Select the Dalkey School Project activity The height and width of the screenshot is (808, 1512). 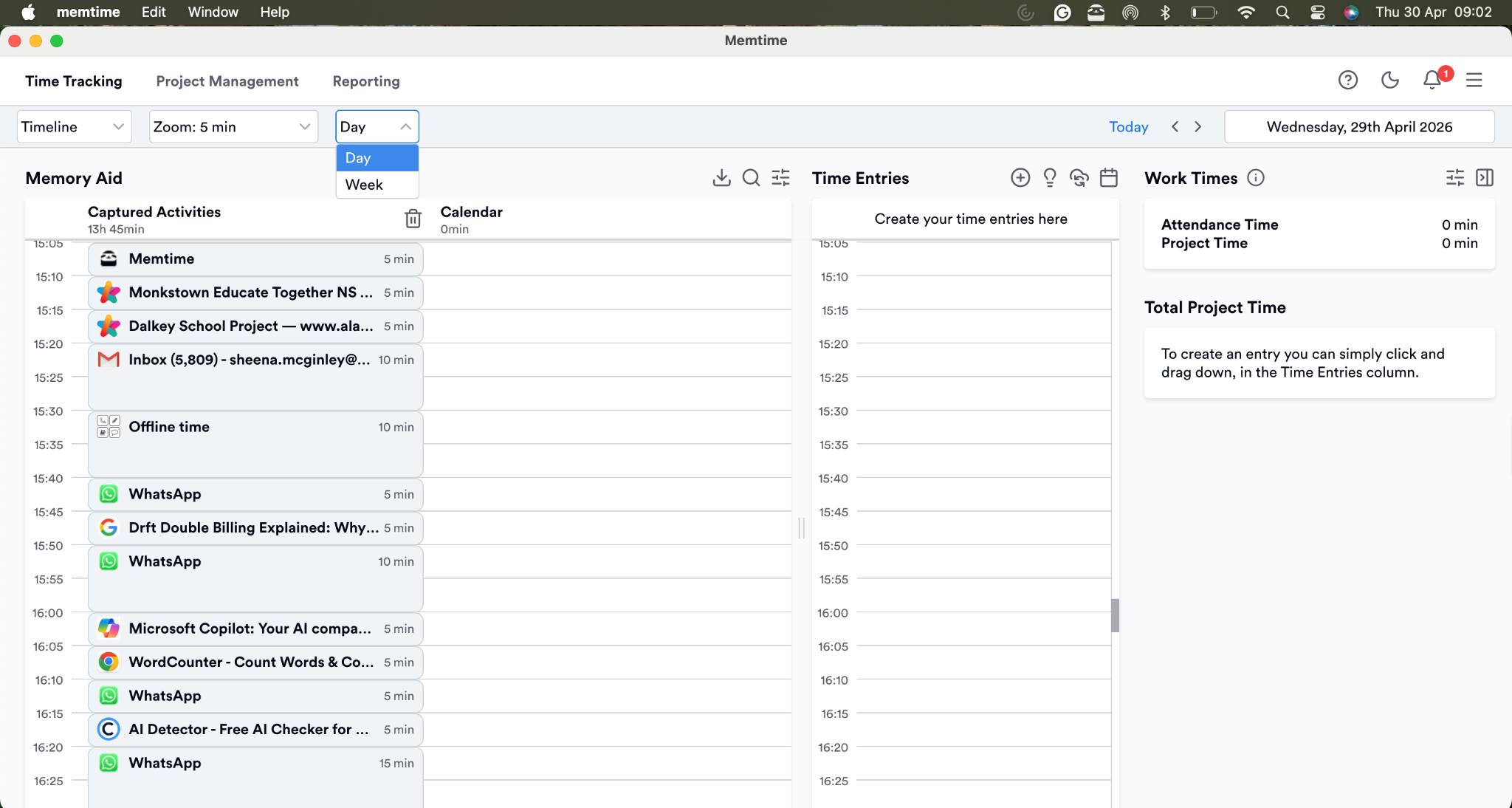tap(255, 326)
